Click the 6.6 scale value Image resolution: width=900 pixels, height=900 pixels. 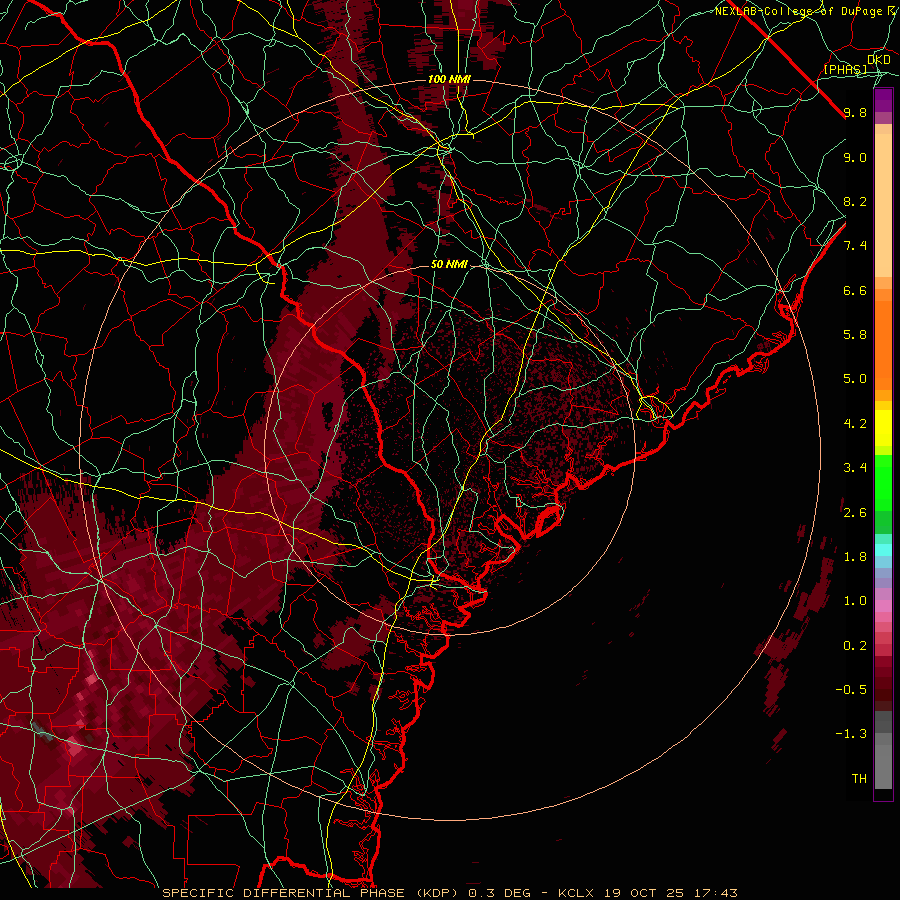(855, 290)
